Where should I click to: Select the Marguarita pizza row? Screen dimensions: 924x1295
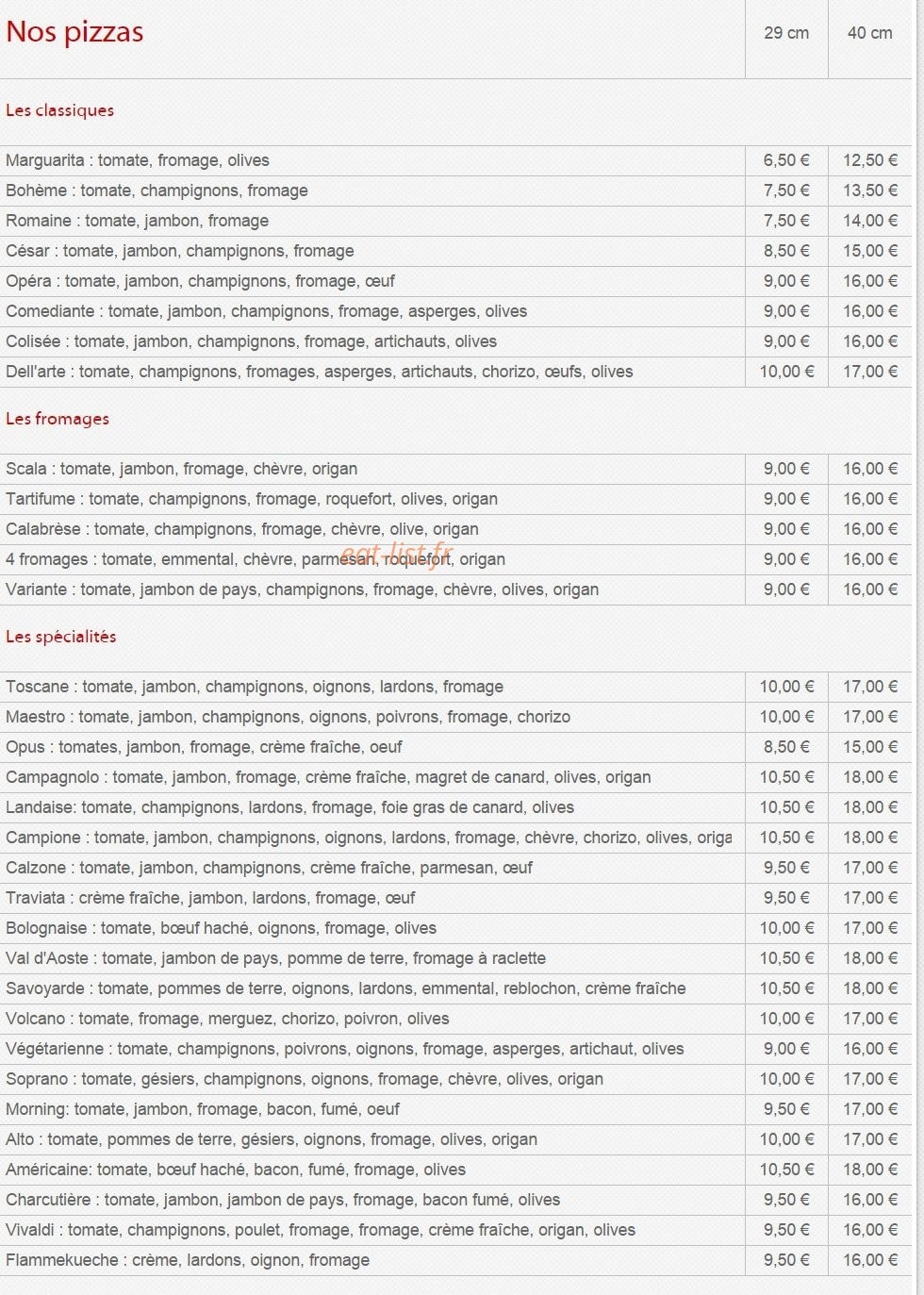455,160
